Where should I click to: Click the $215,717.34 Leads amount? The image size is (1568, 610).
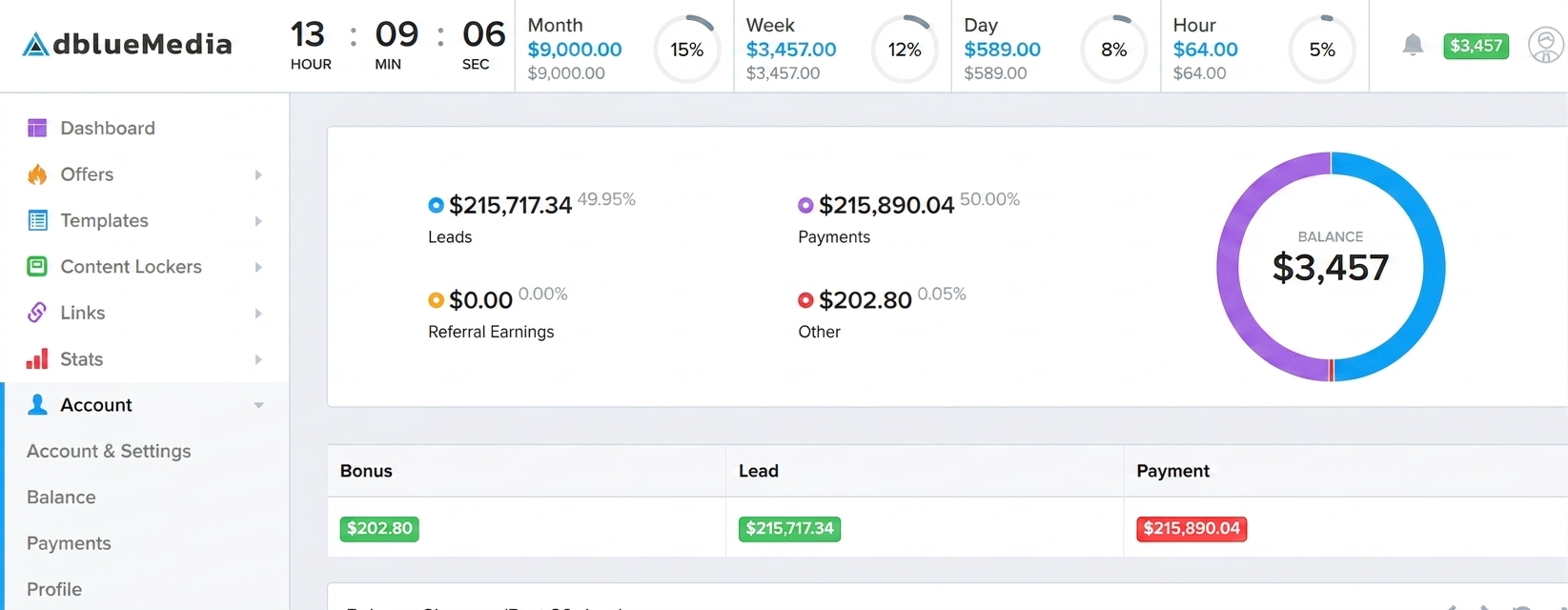pyautogui.click(x=510, y=205)
